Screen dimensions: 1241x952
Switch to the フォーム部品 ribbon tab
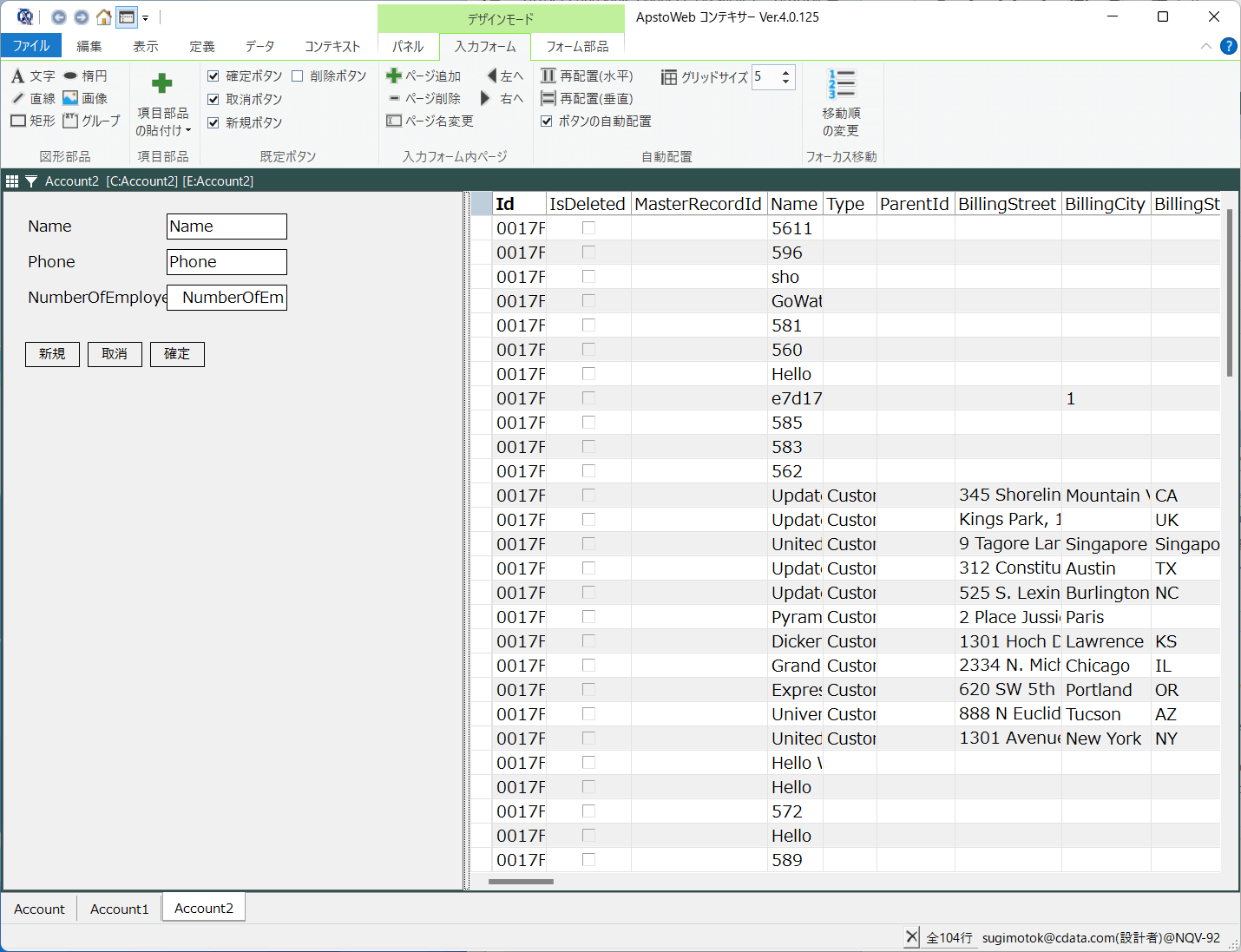[x=577, y=46]
